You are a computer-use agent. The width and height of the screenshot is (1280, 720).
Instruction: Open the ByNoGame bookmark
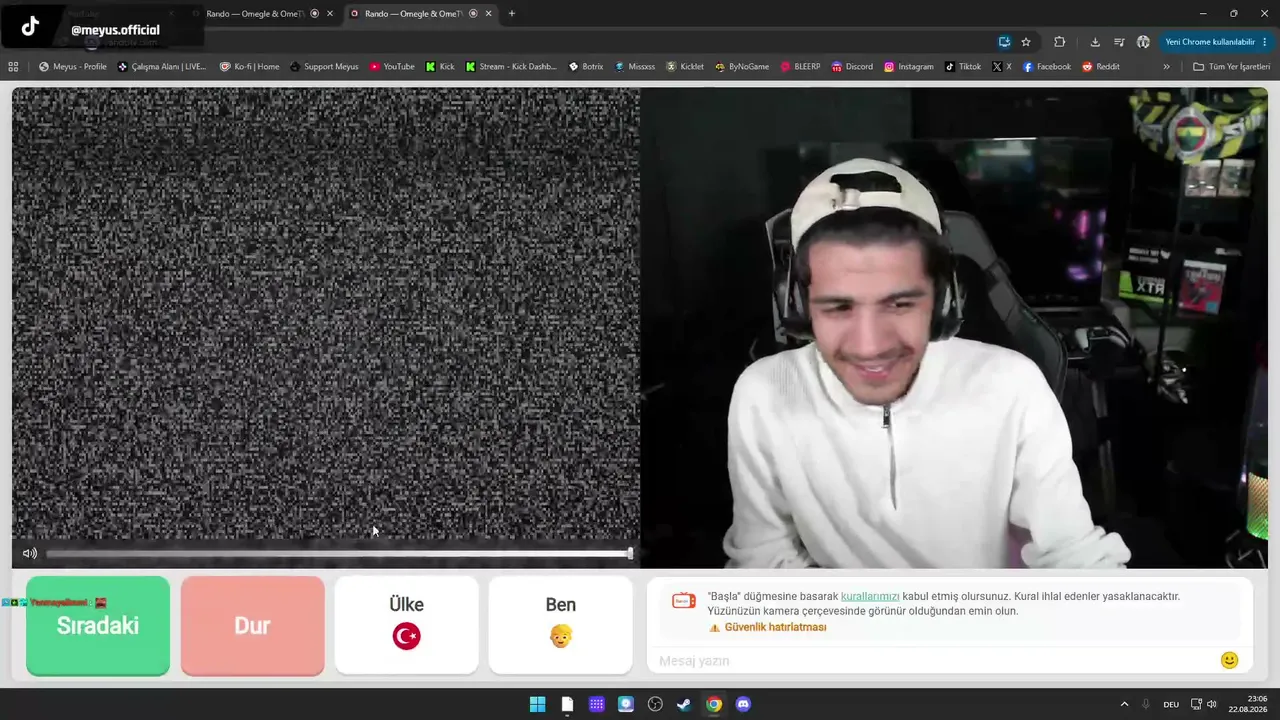pos(742,67)
